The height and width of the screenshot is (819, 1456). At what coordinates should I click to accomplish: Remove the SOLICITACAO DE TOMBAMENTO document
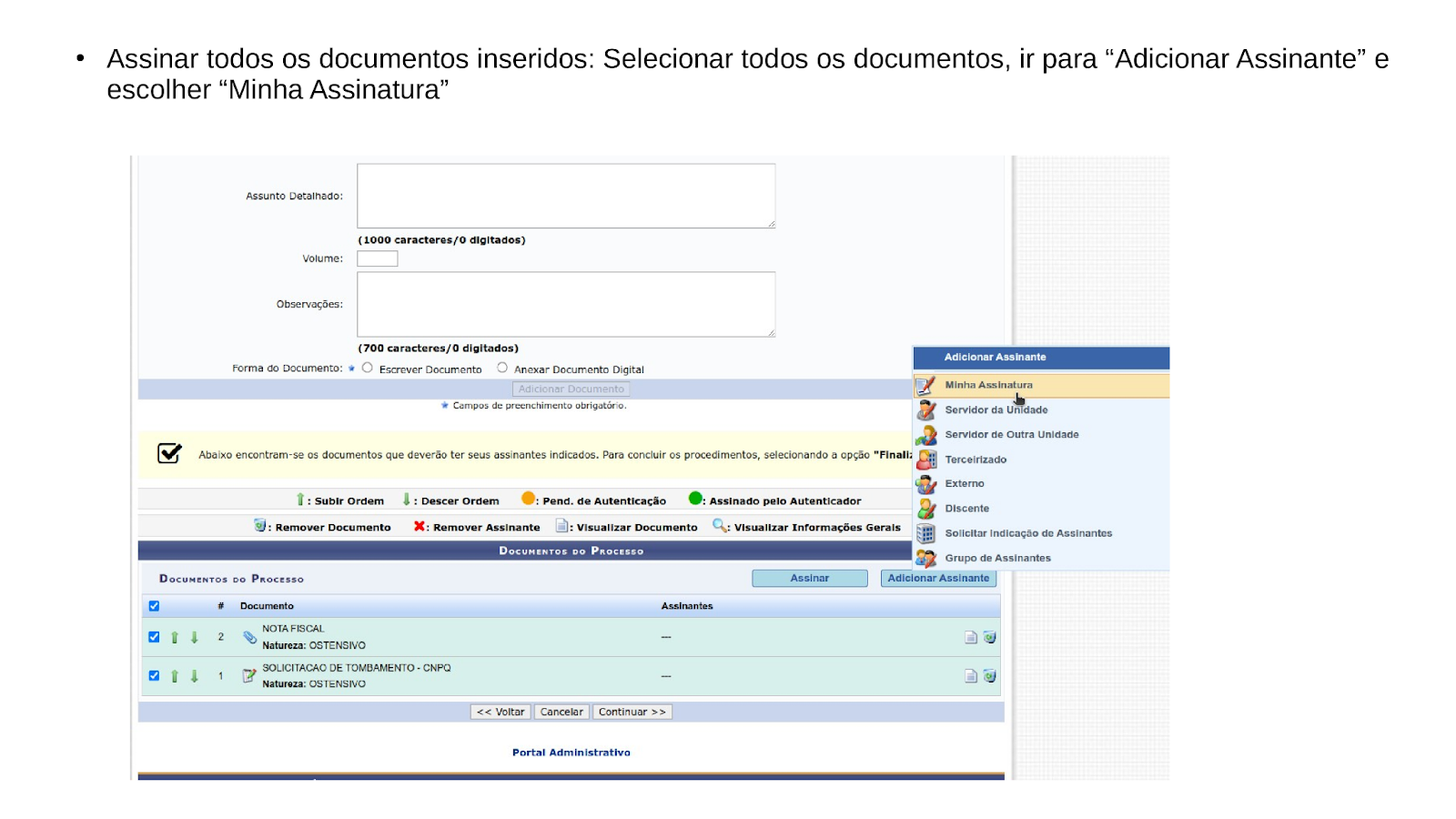(x=990, y=676)
